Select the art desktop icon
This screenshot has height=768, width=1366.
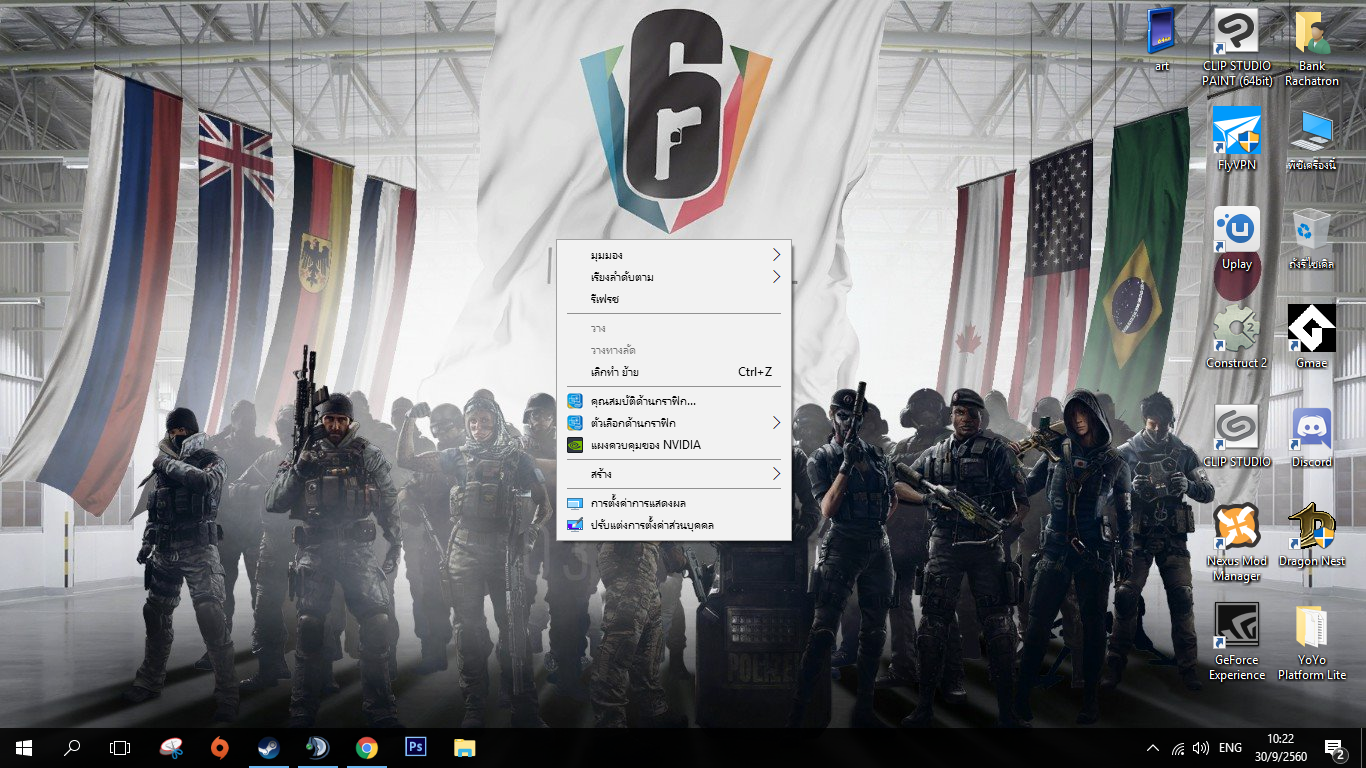(1162, 40)
